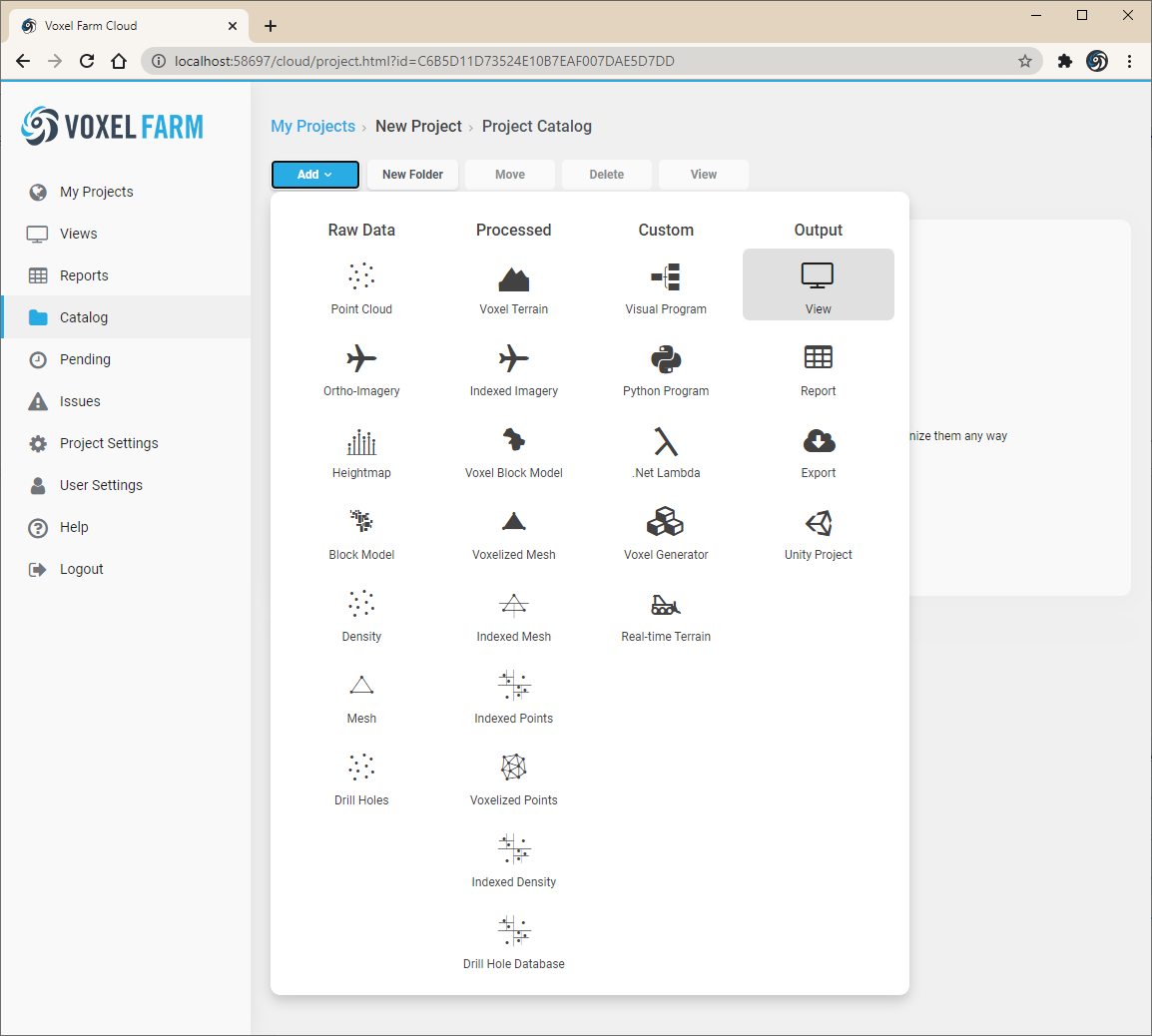
Task: Open a new browser tab
Action: (271, 27)
